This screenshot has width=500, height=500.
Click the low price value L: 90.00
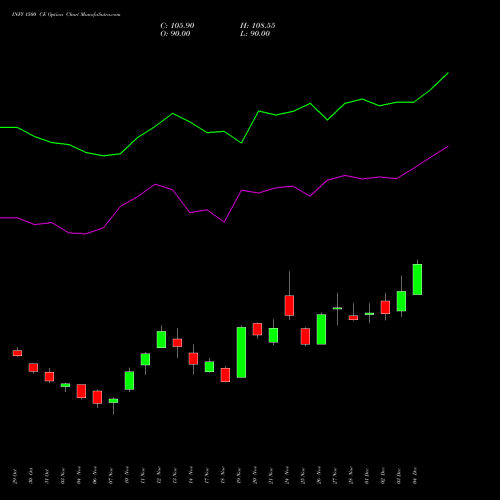click(x=255, y=34)
